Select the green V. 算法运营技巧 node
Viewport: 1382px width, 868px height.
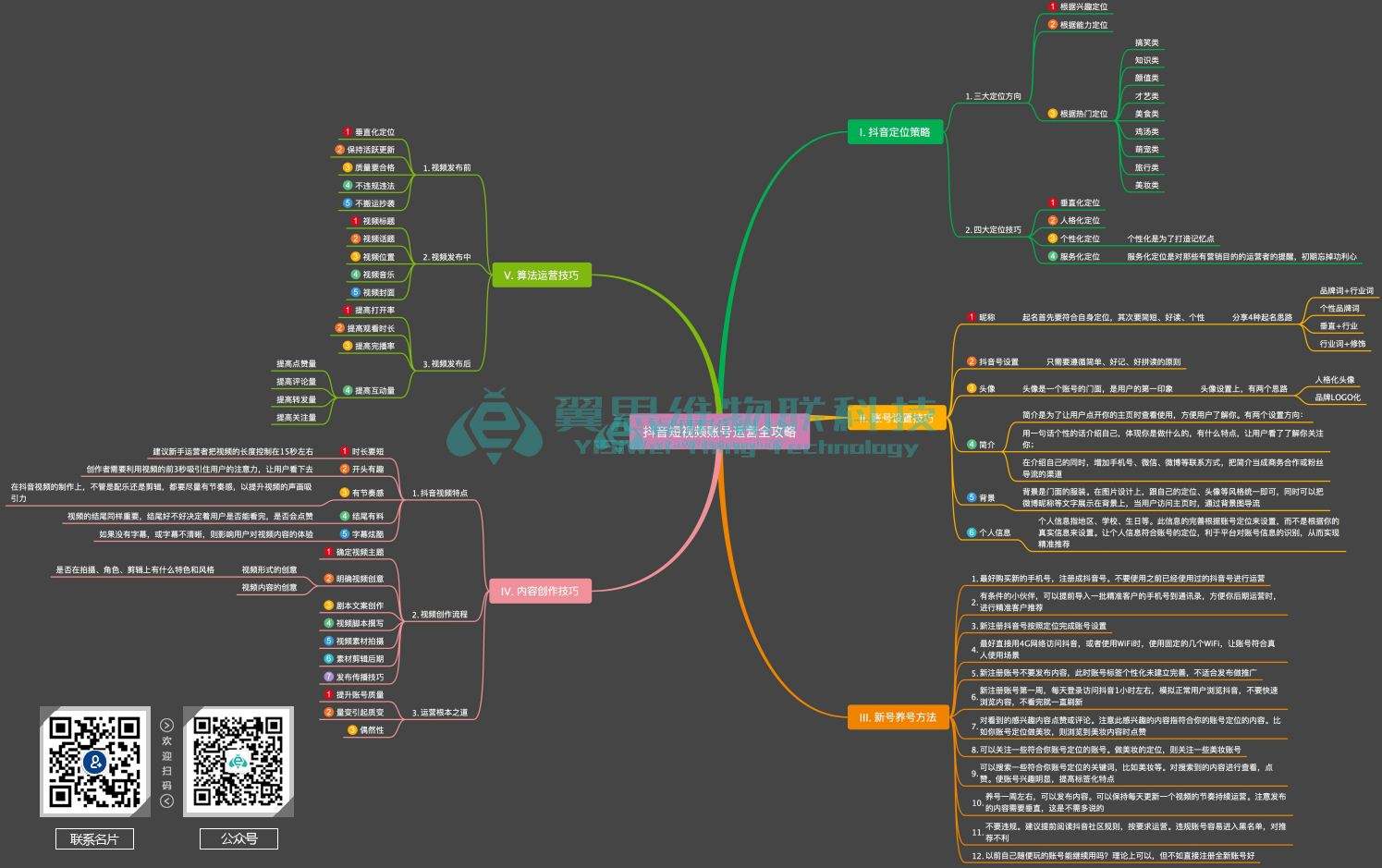click(x=541, y=275)
